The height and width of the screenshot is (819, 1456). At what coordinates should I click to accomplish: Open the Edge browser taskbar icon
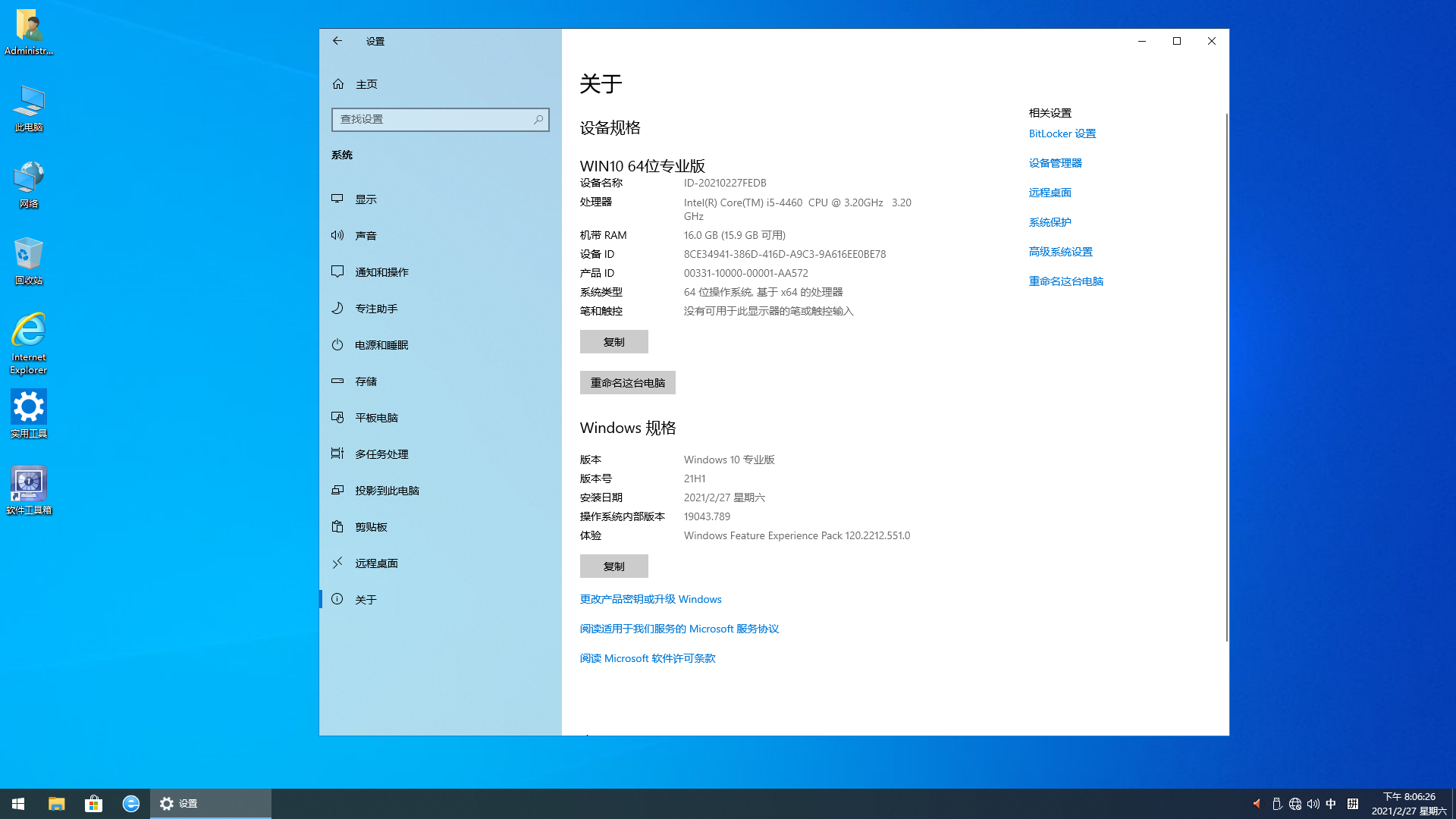pos(131,804)
